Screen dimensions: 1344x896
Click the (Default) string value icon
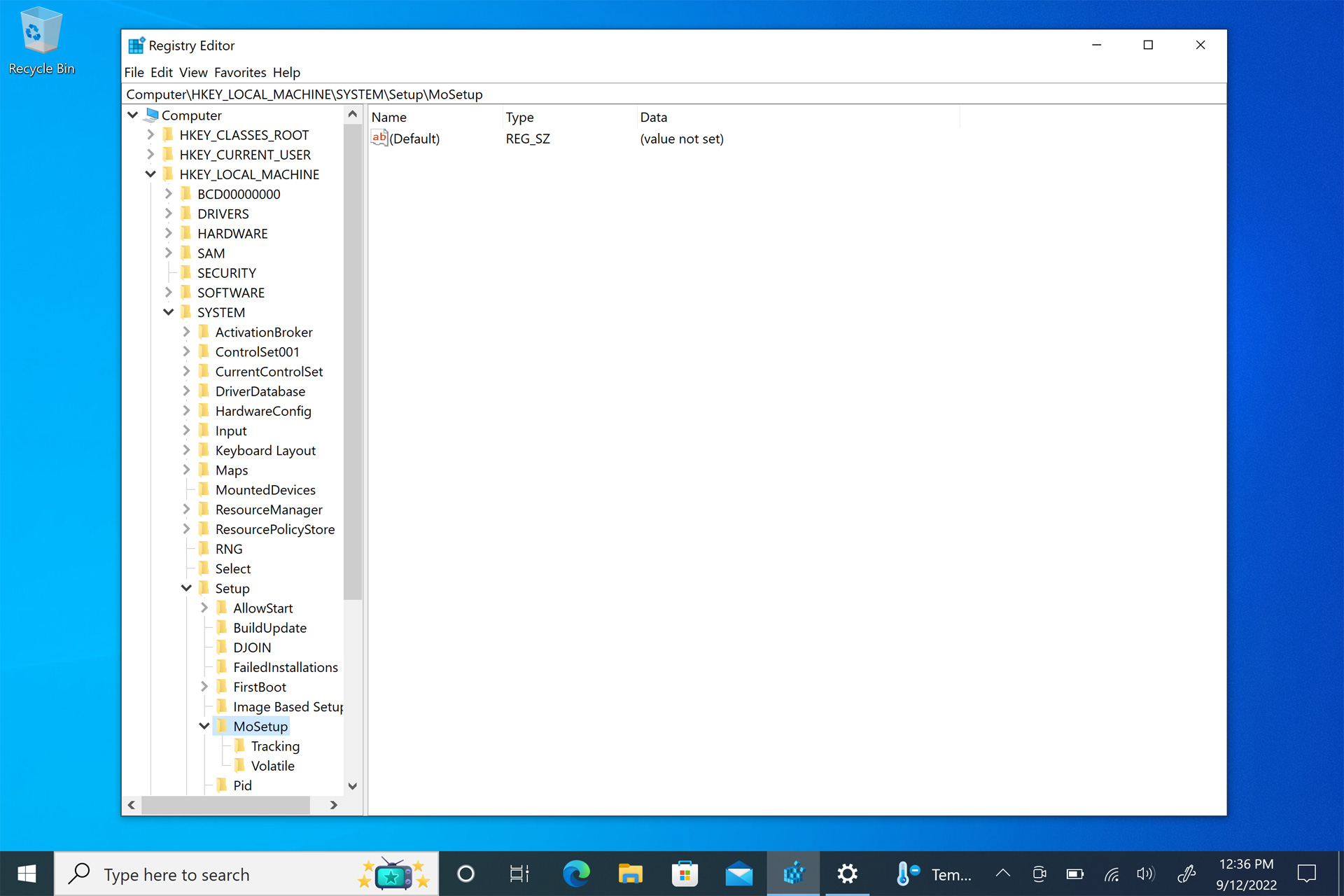(x=379, y=138)
